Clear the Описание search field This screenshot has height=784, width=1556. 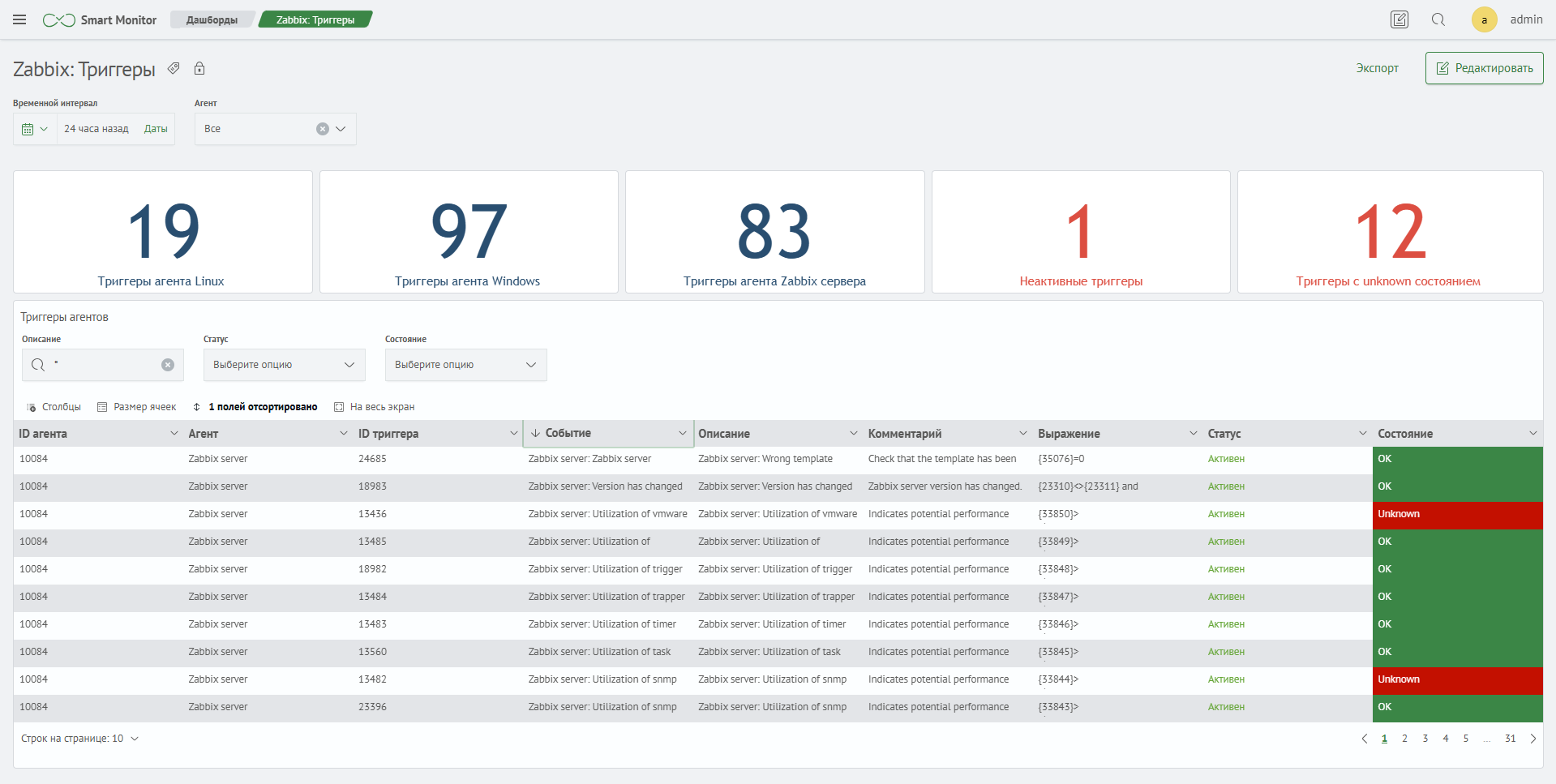pyautogui.click(x=168, y=365)
